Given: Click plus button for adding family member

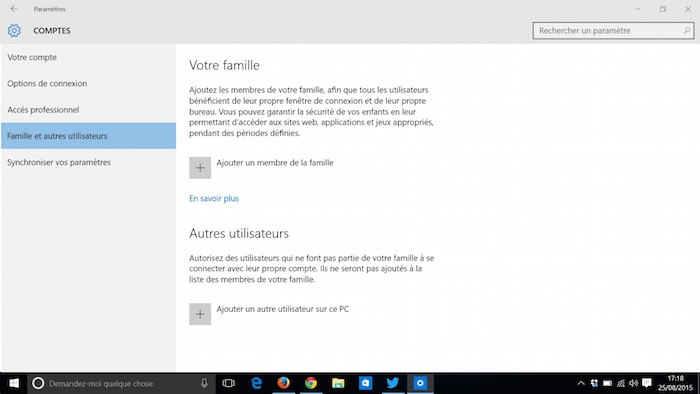Looking at the screenshot, I should pyautogui.click(x=200, y=168).
